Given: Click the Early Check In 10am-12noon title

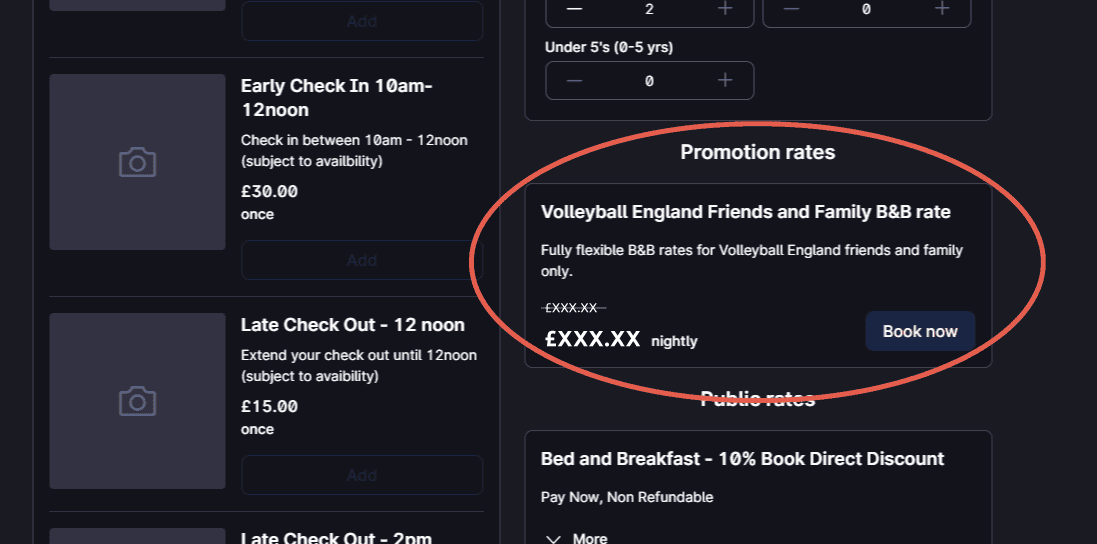Looking at the screenshot, I should [x=336, y=98].
